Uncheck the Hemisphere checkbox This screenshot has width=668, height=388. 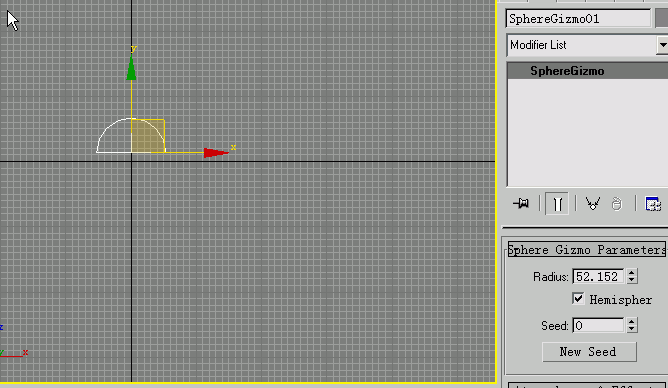coord(578,299)
